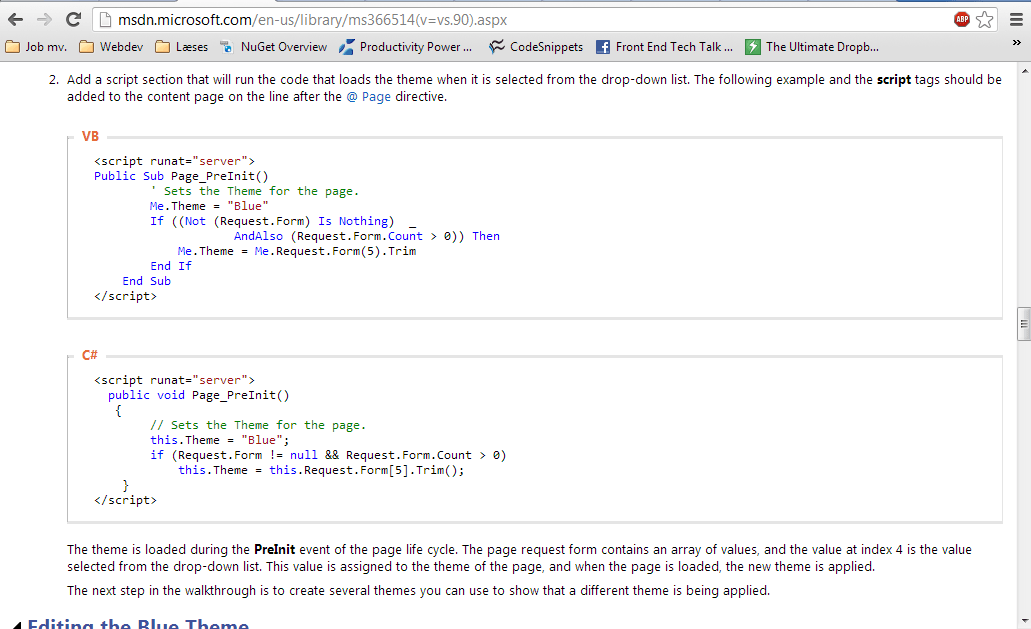Viewport: 1031px width, 629px height.
Task: Open the Productivity Power bookmark
Action: (x=406, y=47)
